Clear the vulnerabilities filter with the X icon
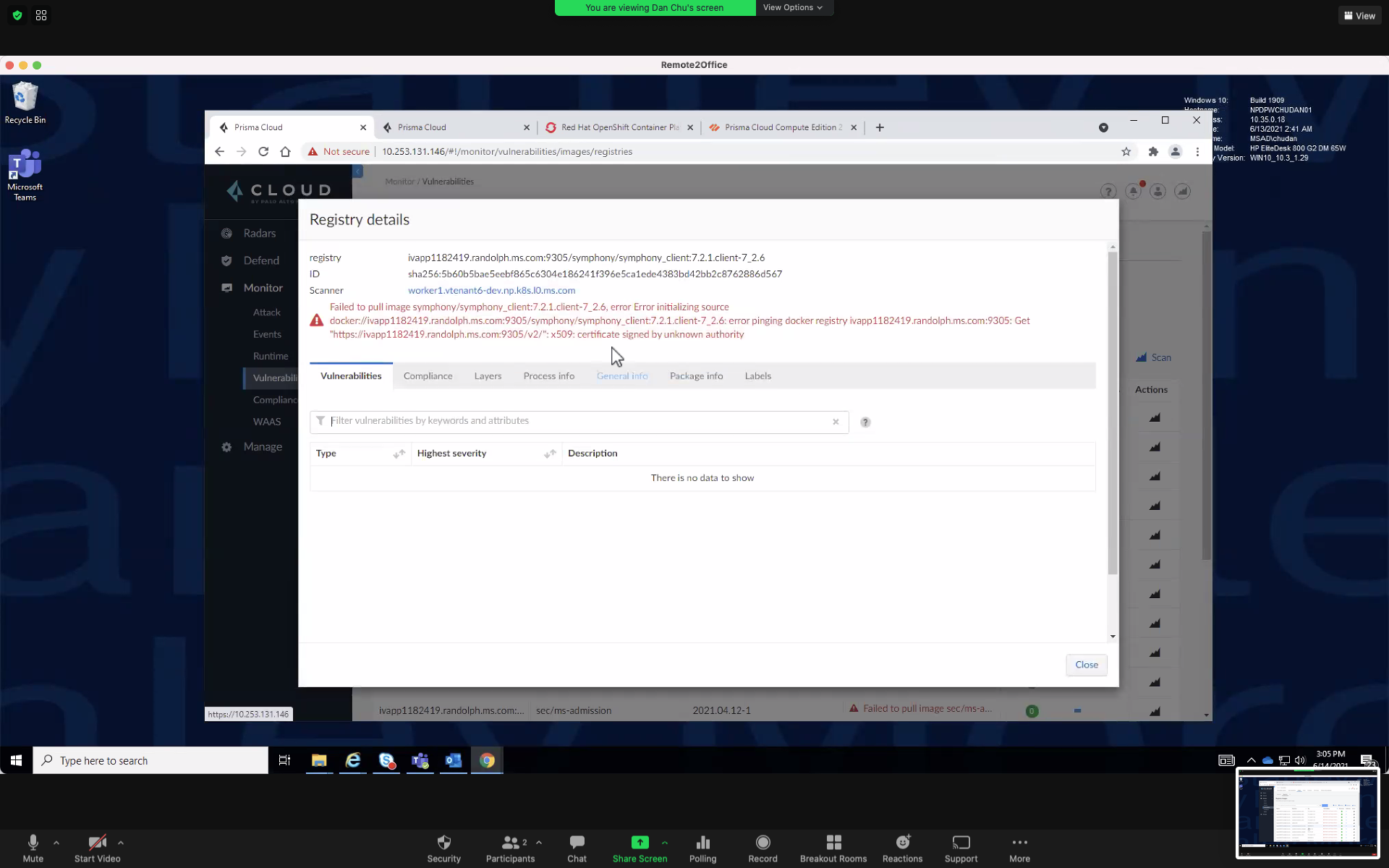 coord(836,422)
